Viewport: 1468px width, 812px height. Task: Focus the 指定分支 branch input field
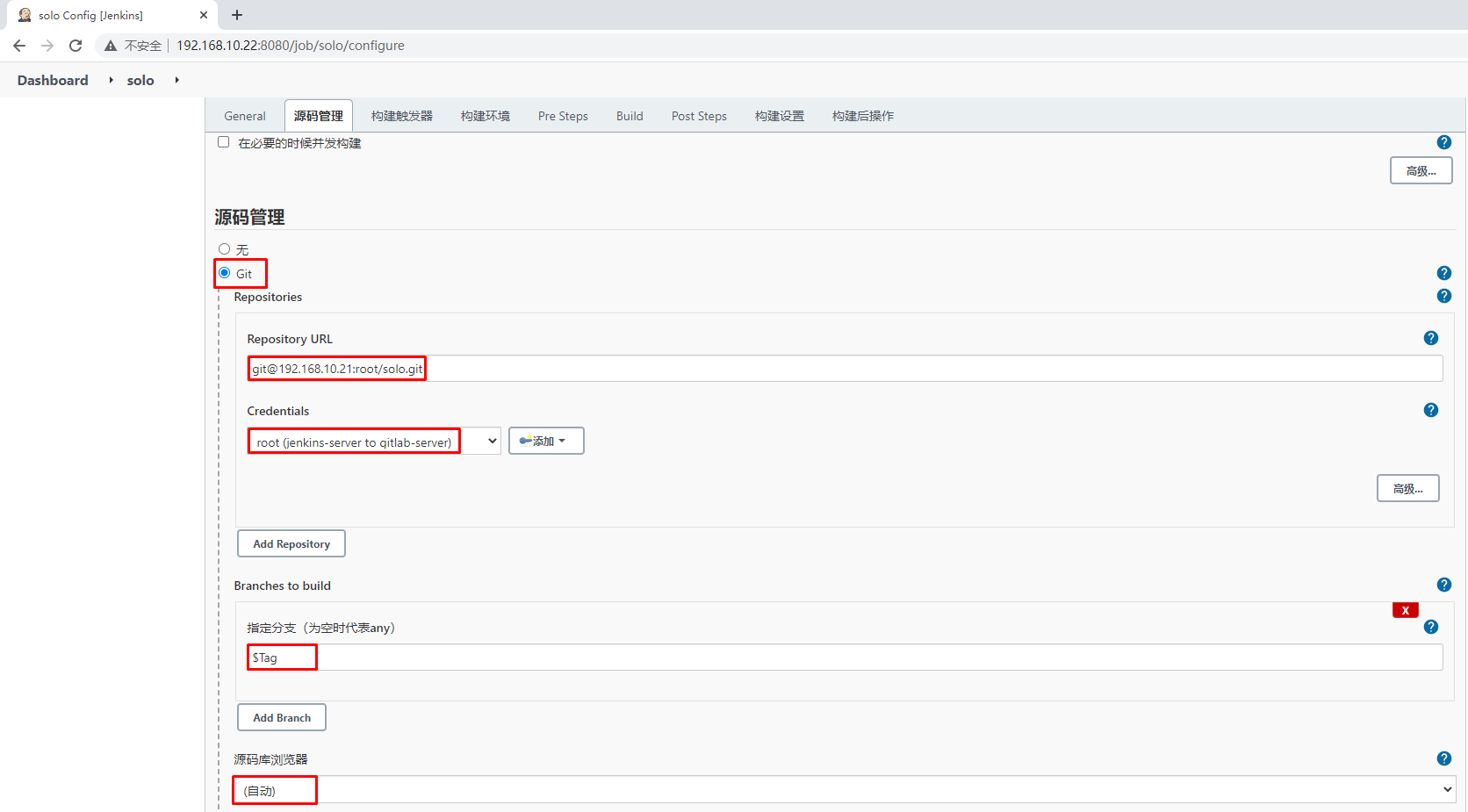(x=845, y=658)
